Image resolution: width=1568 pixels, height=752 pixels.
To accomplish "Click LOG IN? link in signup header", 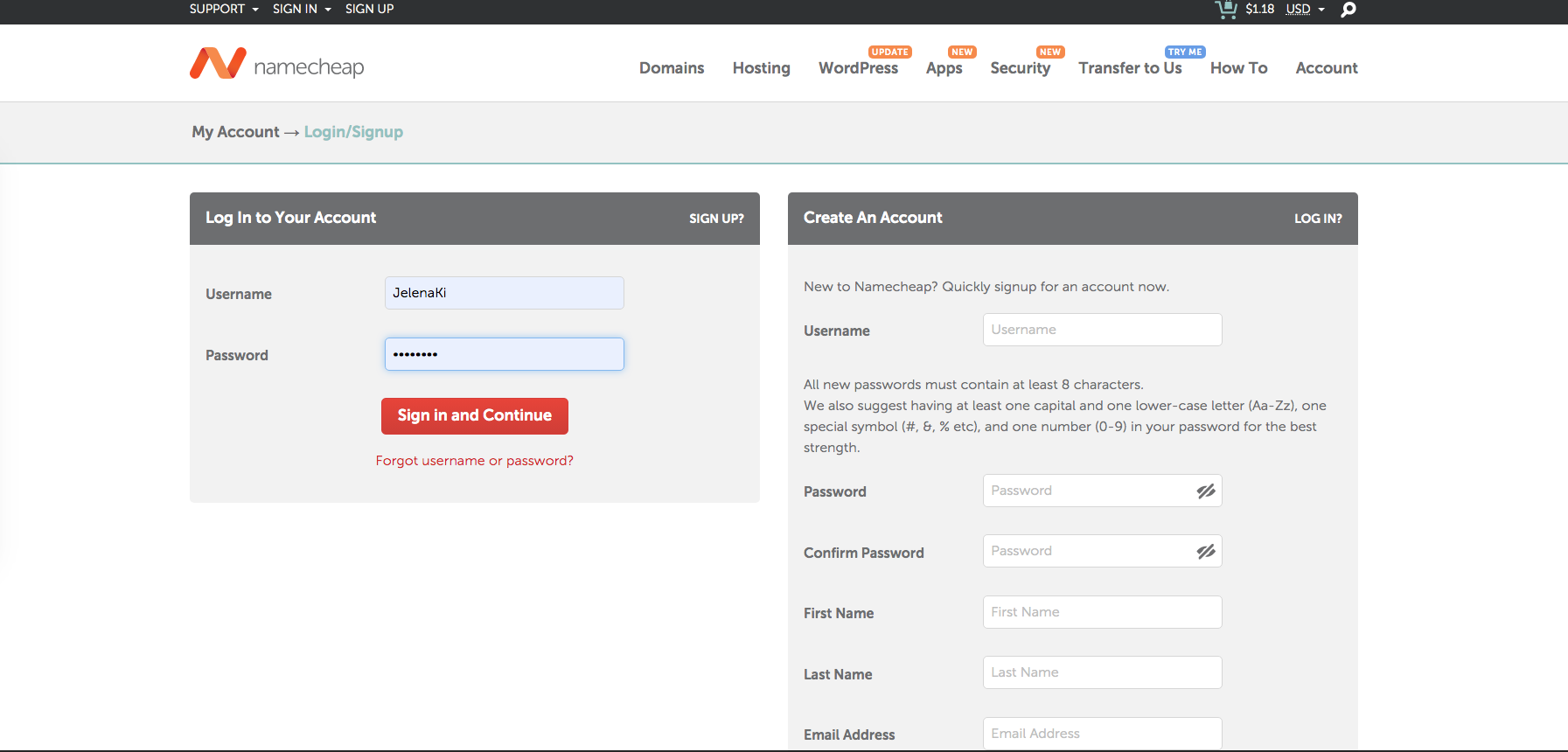I will 1317,219.
